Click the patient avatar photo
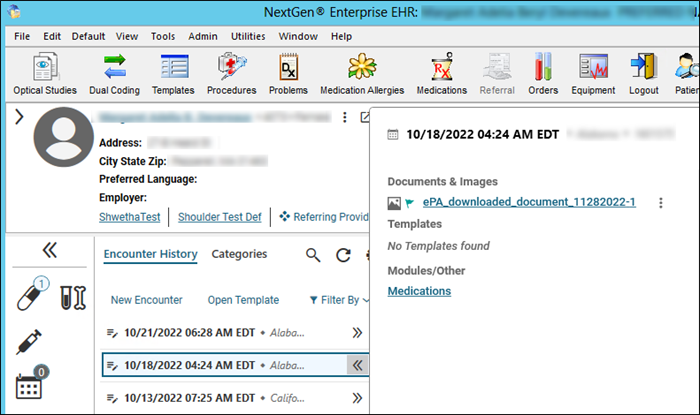This screenshot has width=700, height=415. [64, 137]
